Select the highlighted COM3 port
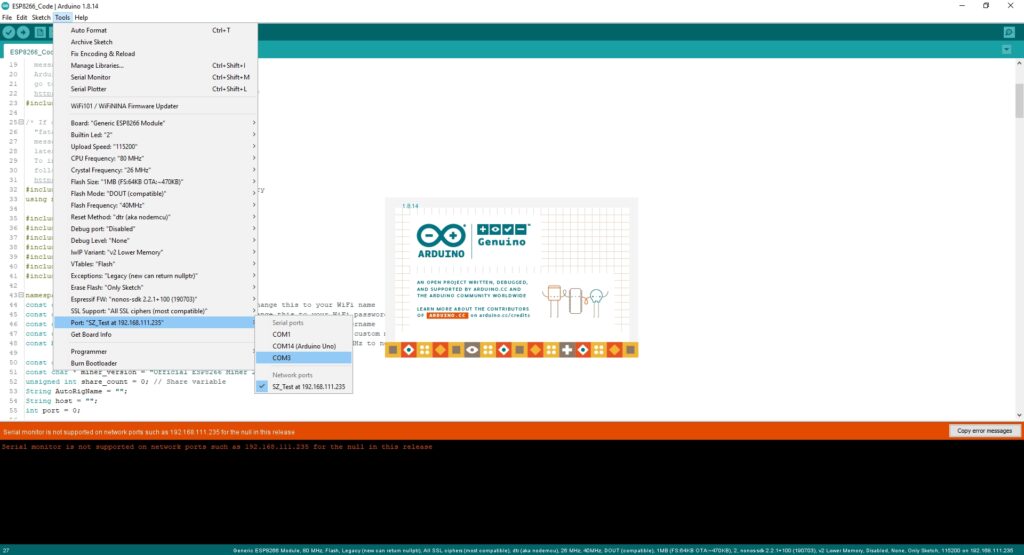This screenshot has height=555, width=1024. click(x=304, y=358)
